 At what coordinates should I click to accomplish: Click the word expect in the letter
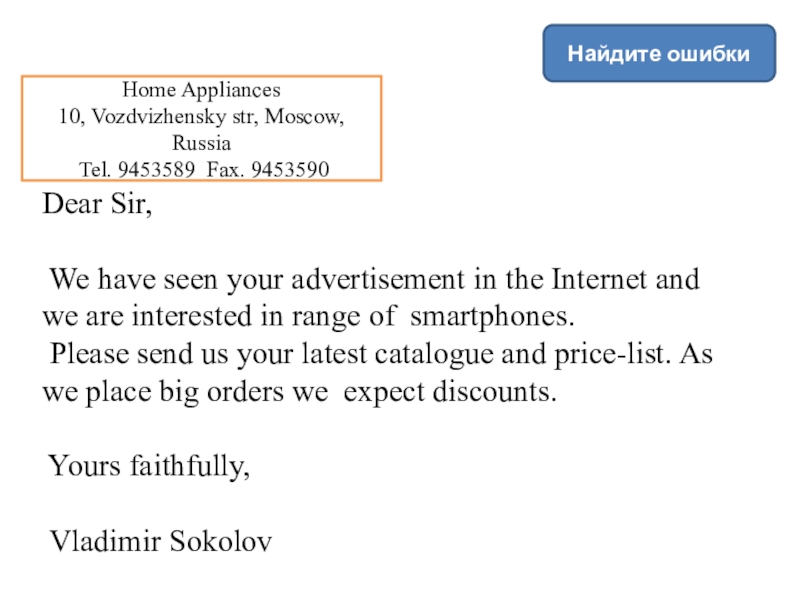coord(383,391)
